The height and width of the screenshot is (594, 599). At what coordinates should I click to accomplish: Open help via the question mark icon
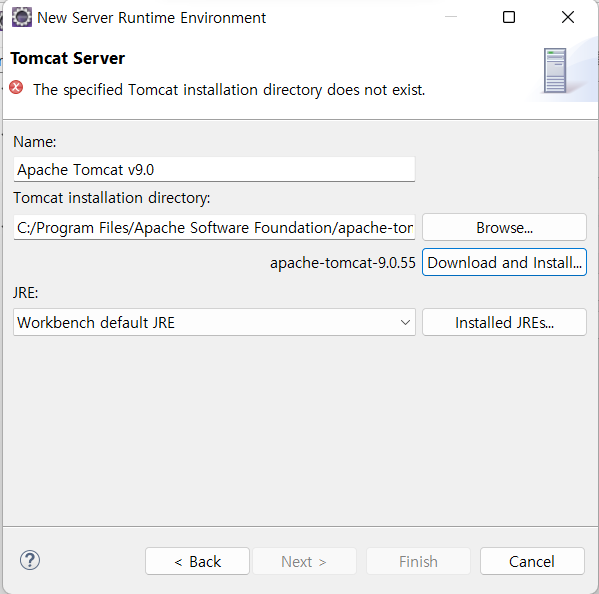[x=30, y=560]
